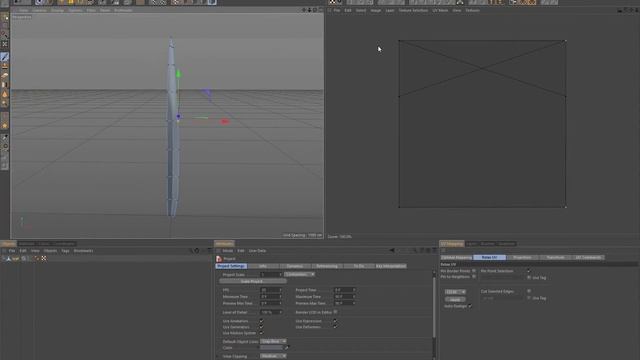The width and height of the screenshot is (640, 360).
Task: Open the Default Object Color dropdown
Action: coord(273,342)
